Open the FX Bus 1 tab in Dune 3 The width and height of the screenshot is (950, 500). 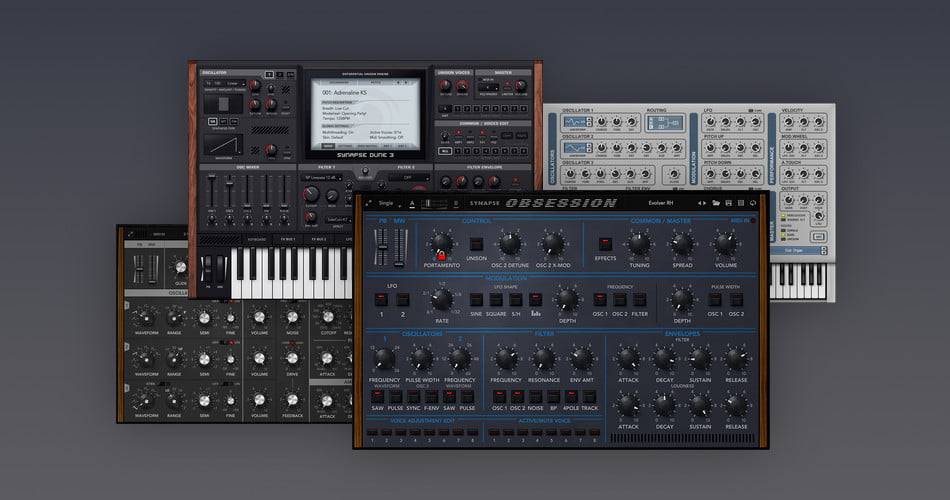[288, 239]
